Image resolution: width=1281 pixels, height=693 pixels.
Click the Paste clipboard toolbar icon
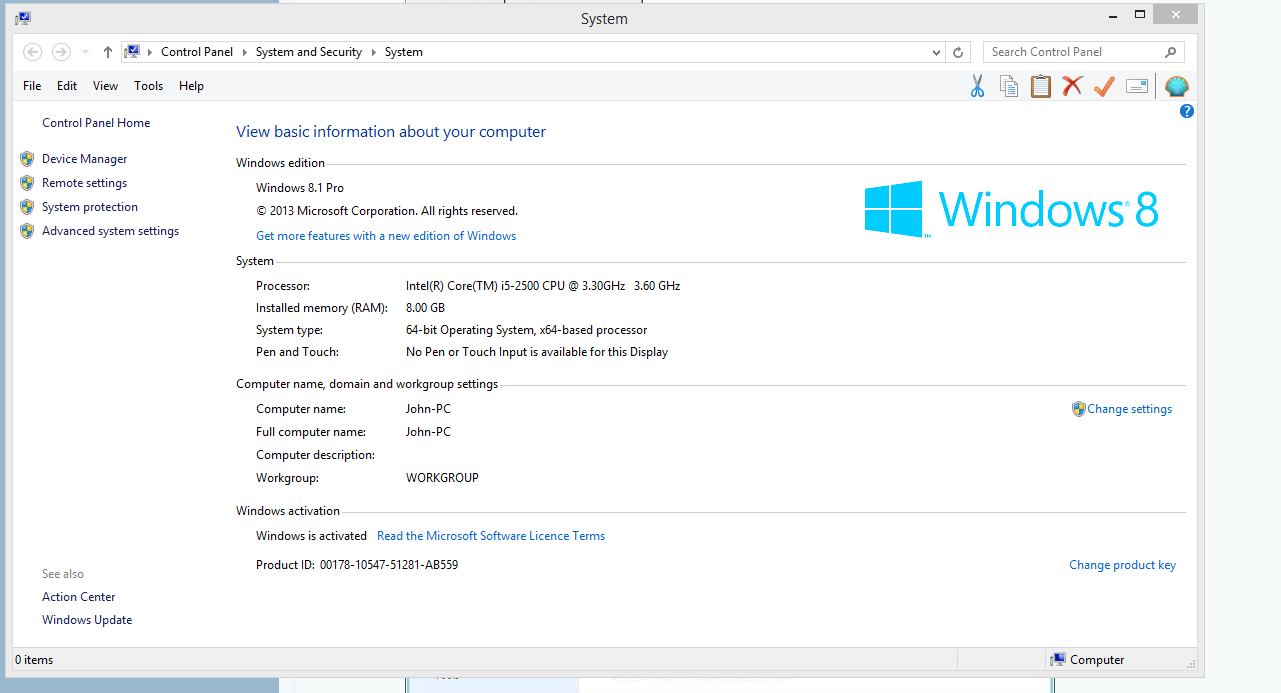point(1041,87)
